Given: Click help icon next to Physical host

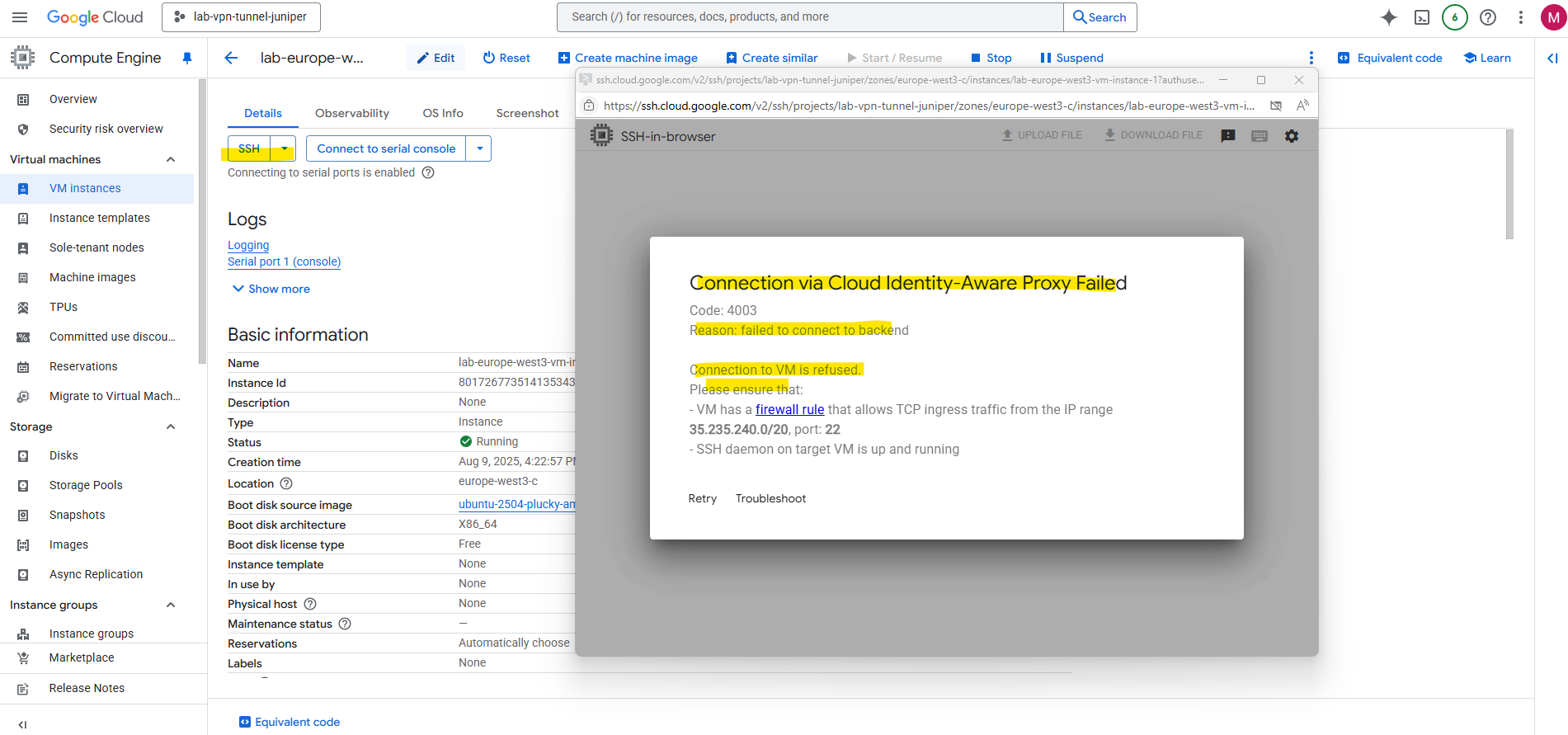Looking at the screenshot, I should pyautogui.click(x=310, y=604).
